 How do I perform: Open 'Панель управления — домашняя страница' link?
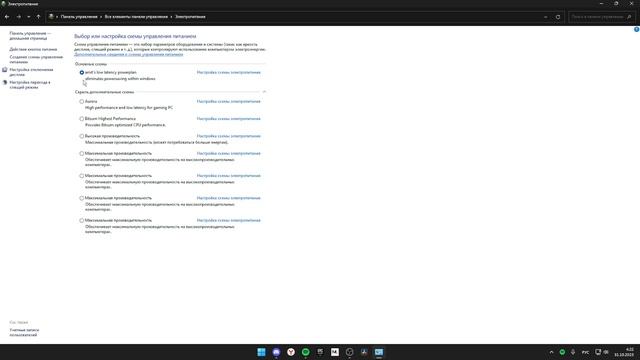click(x=30, y=36)
